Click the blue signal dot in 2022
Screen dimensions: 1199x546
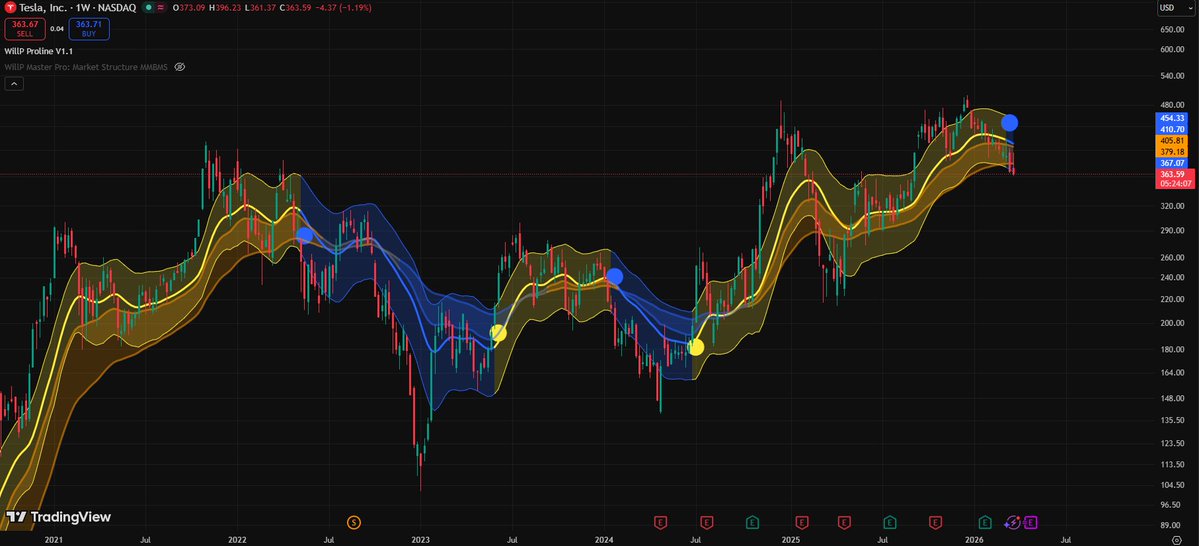click(x=304, y=236)
